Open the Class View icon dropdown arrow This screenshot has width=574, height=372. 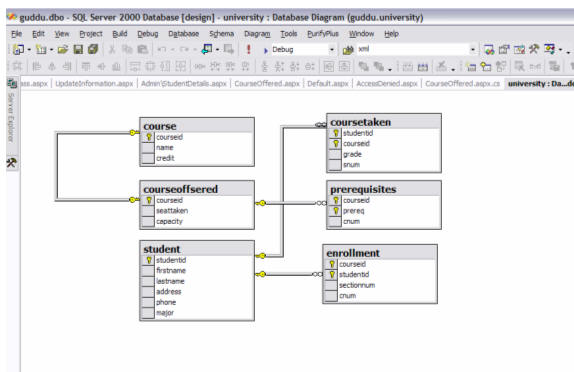560,49
